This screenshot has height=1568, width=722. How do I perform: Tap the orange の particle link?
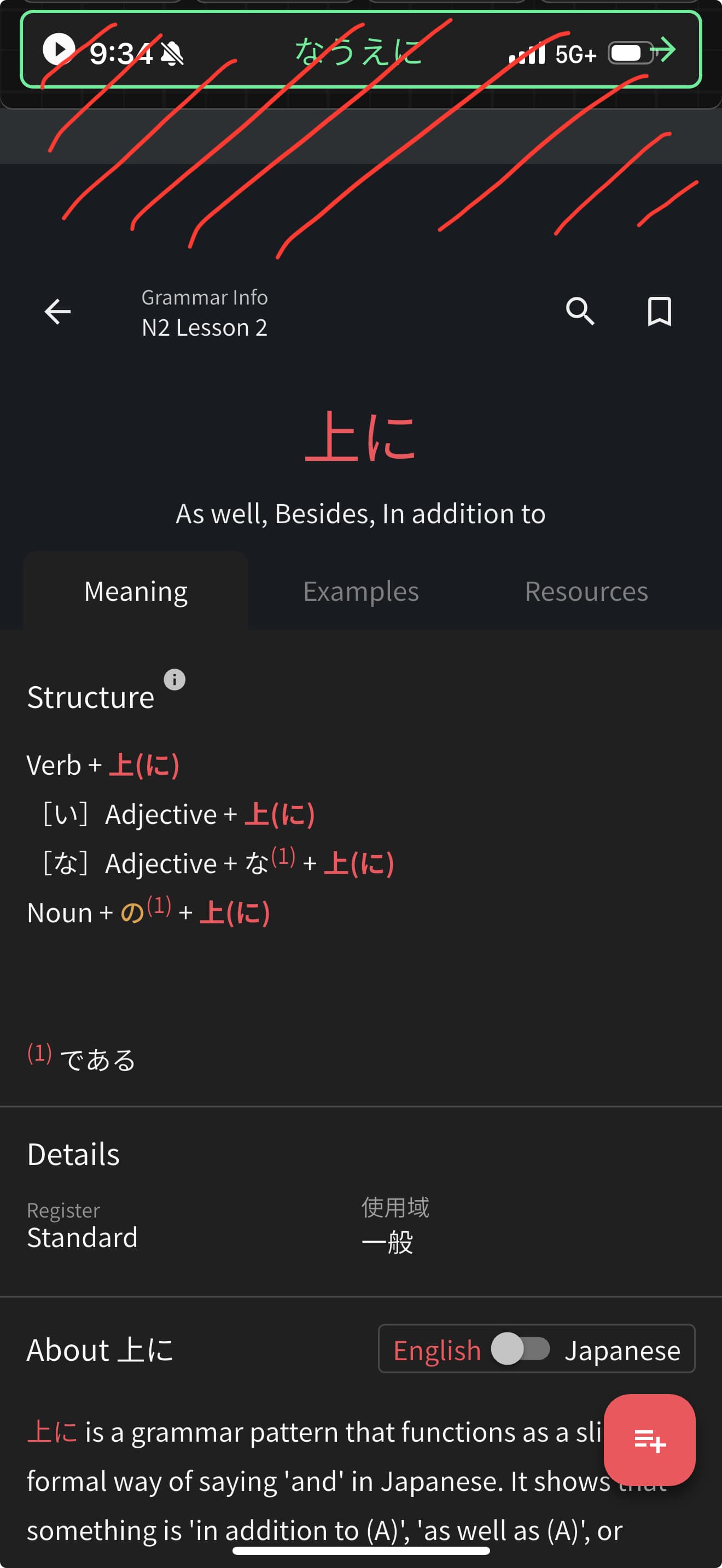coord(132,912)
